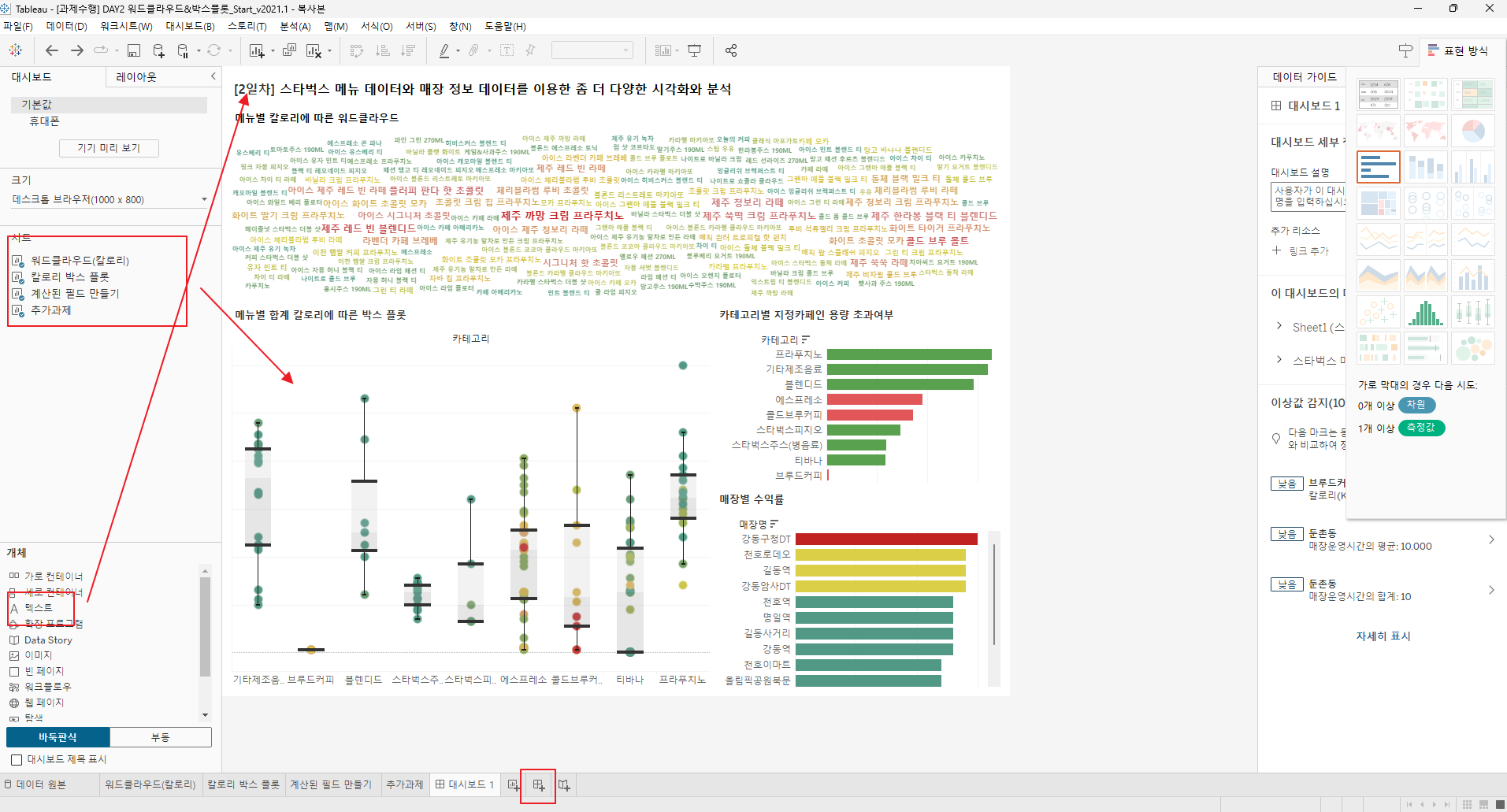The height and width of the screenshot is (812, 1507).
Task: Toggle 대시보드 제목 표시 checkbox
Action: (x=17, y=760)
